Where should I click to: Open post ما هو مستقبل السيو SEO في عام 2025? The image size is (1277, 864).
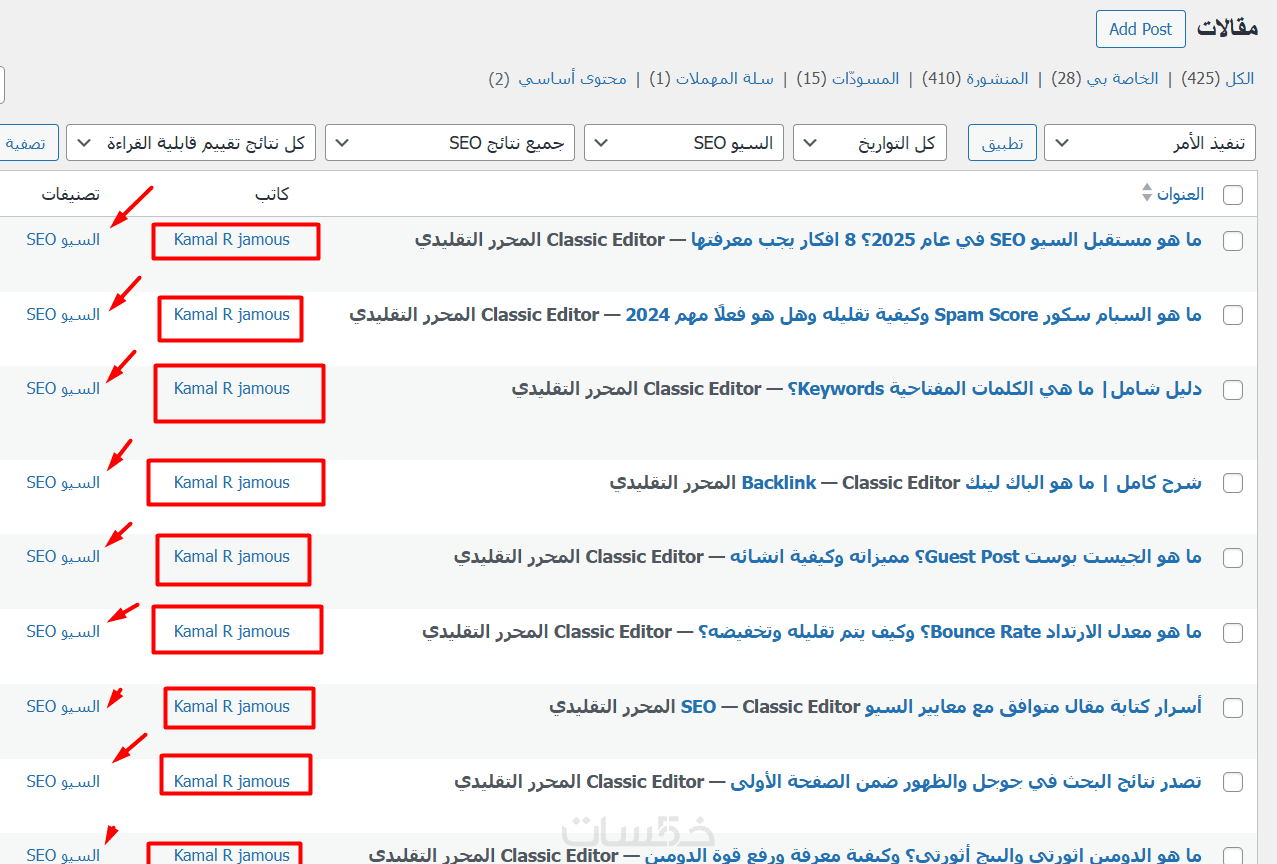(x=946, y=240)
